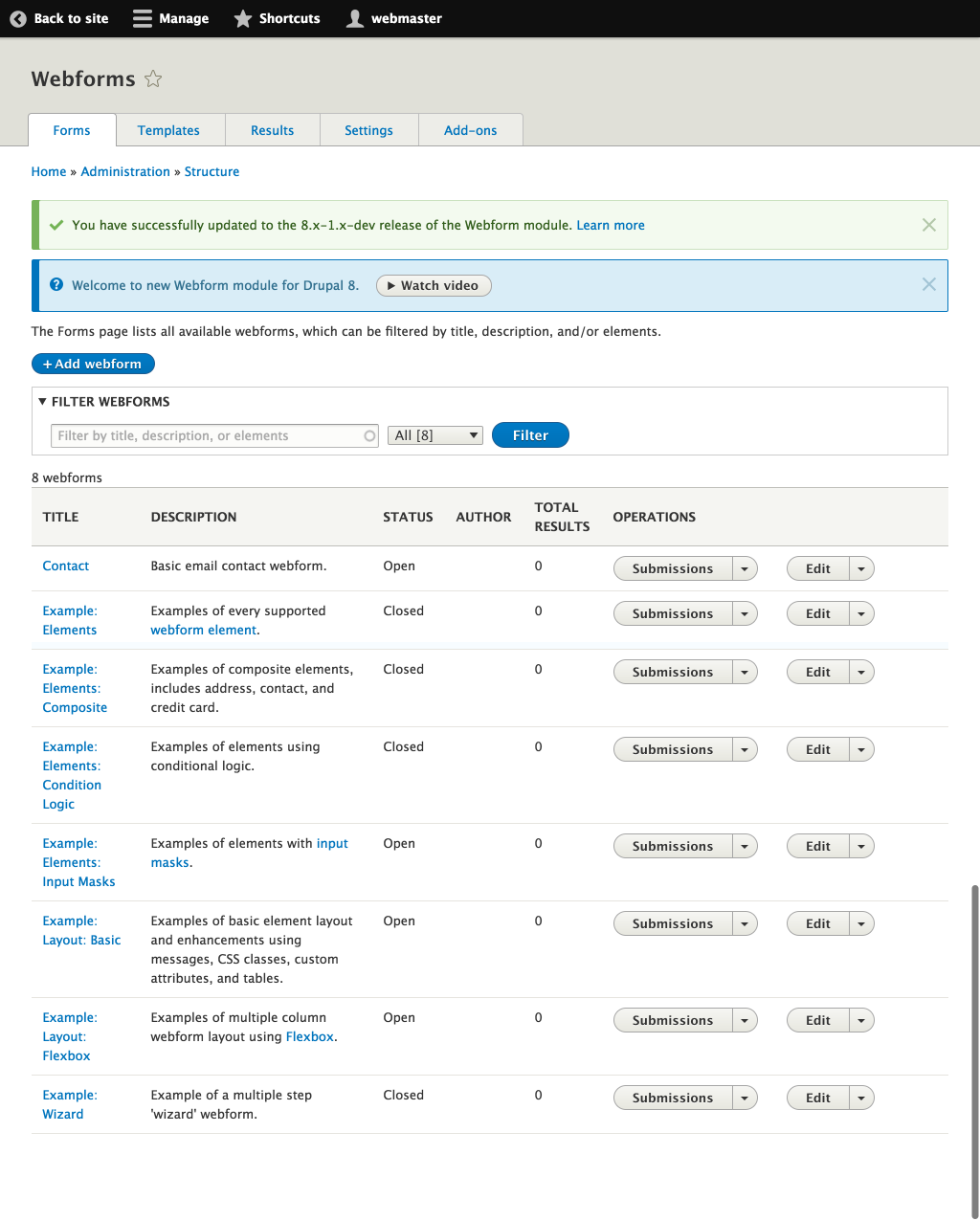Screen dimensions: 980x1221
Task: Click the blue help question icon
Action: (x=56, y=284)
